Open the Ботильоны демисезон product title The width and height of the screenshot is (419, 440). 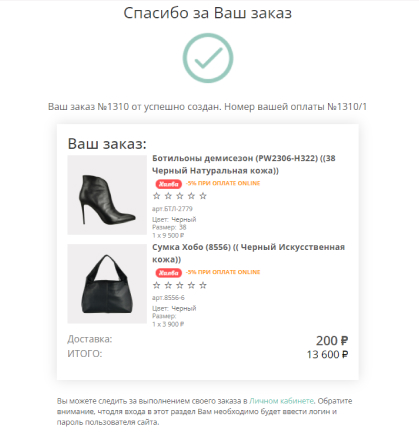coord(244,164)
